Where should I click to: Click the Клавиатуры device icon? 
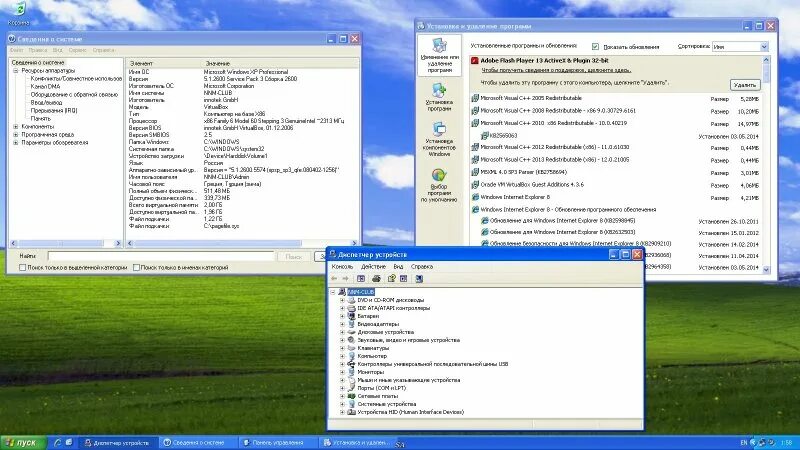pos(352,348)
